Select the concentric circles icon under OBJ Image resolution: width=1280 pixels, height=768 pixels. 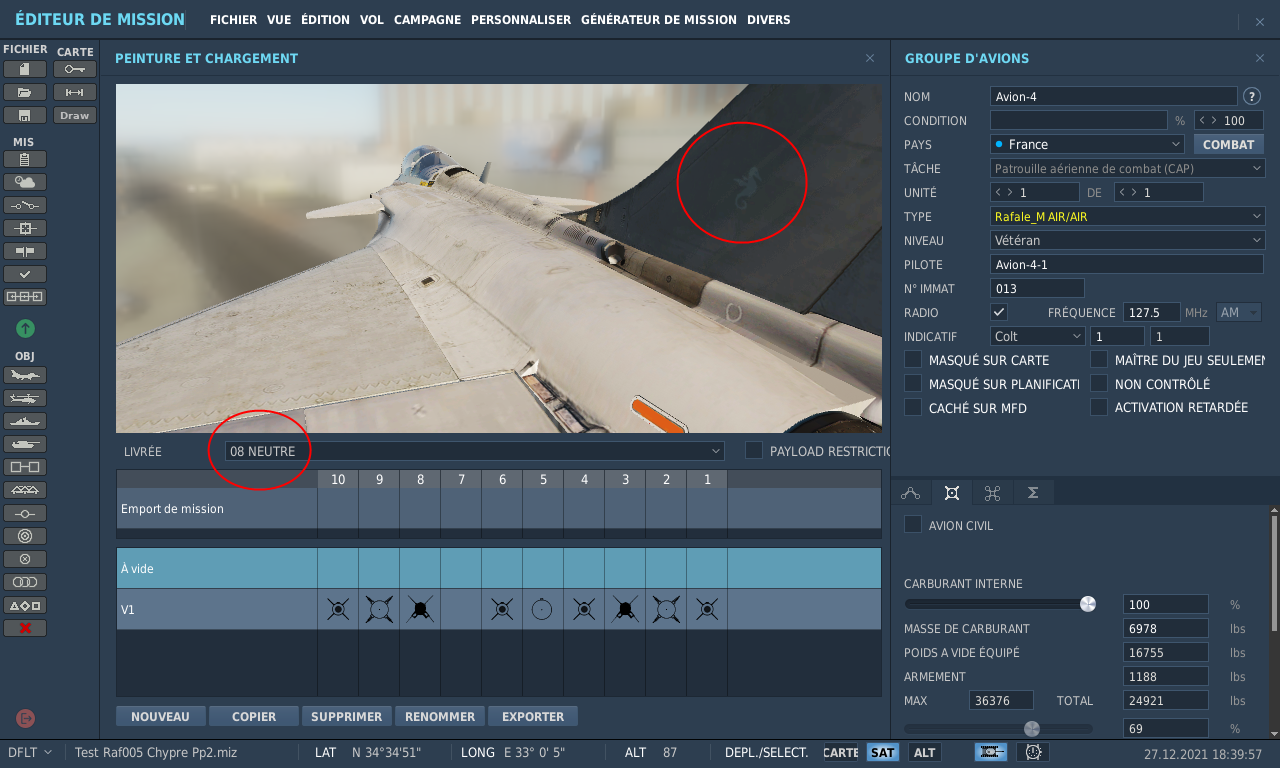pyautogui.click(x=25, y=536)
